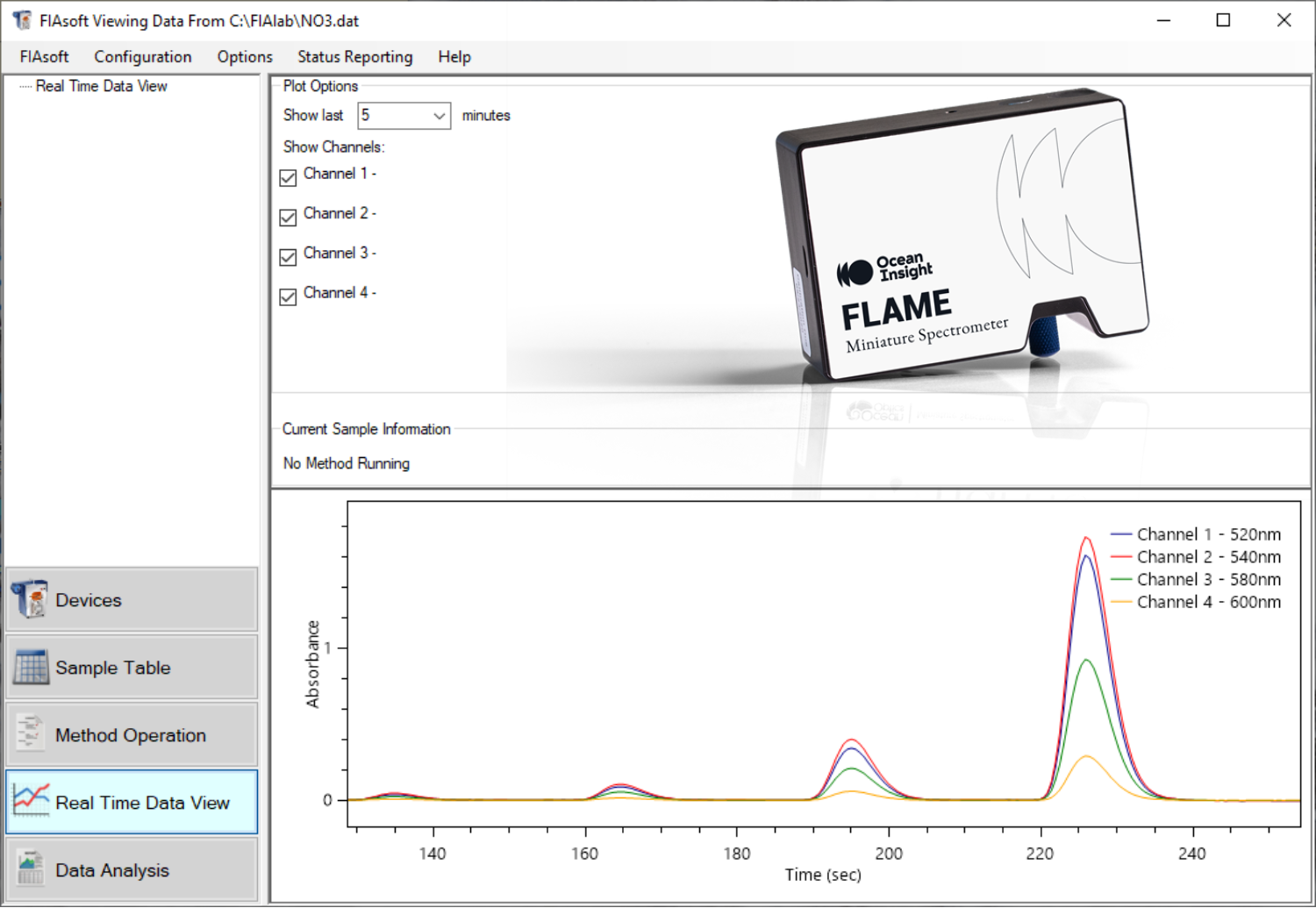This screenshot has width=1316, height=908.
Task: Select the Real Time Data View chart icon
Action: (29, 801)
